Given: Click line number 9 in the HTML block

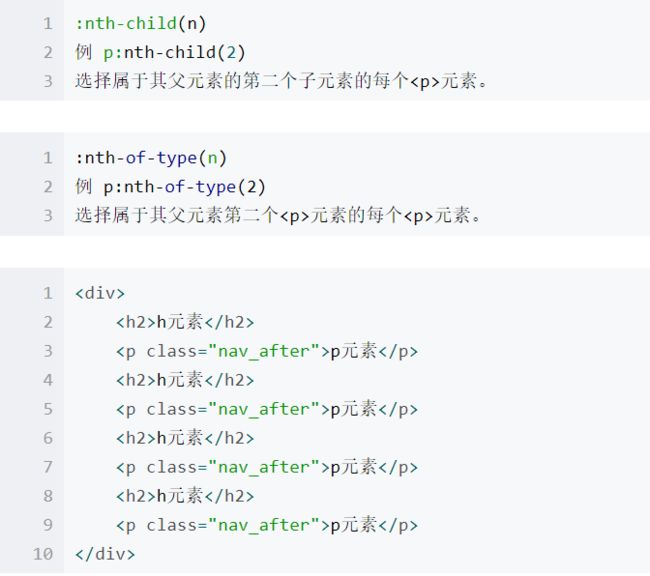Looking at the screenshot, I should (x=48, y=525).
